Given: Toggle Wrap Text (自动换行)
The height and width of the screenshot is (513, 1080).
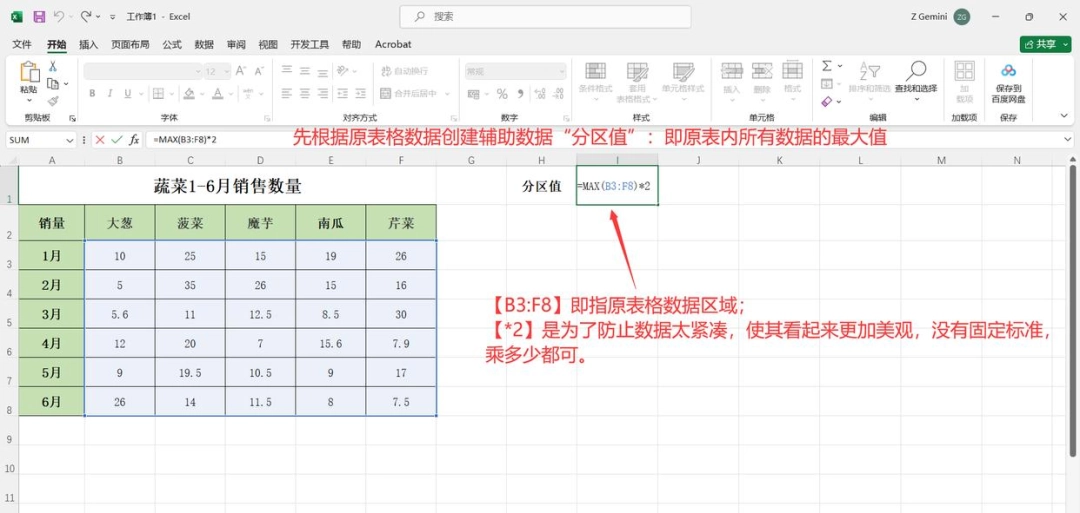Looking at the screenshot, I should (404, 71).
